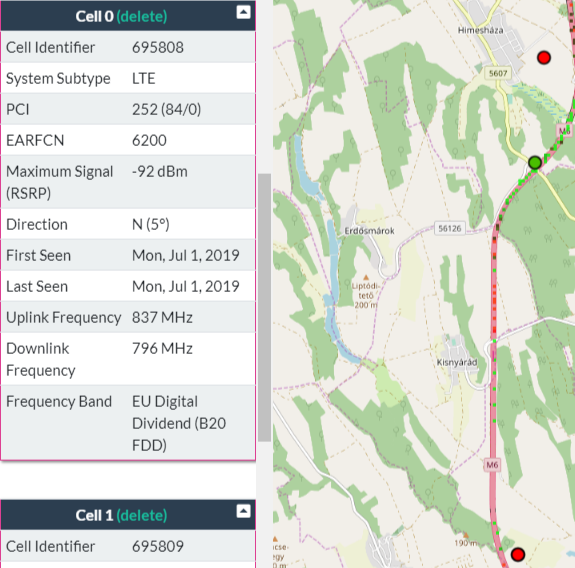The width and height of the screenshot is (575, 568).
Task: Click the Liptódi-tető peak marker triangle
Action: 366,277
